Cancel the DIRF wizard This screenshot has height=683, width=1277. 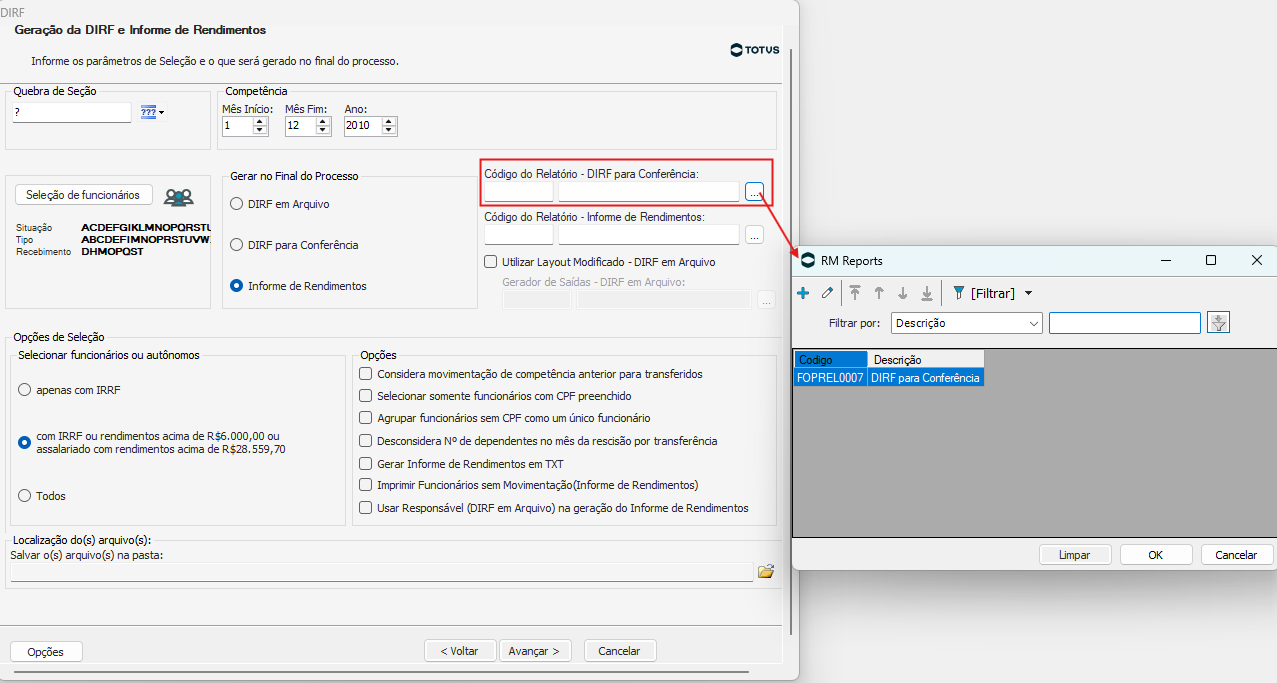620,650
